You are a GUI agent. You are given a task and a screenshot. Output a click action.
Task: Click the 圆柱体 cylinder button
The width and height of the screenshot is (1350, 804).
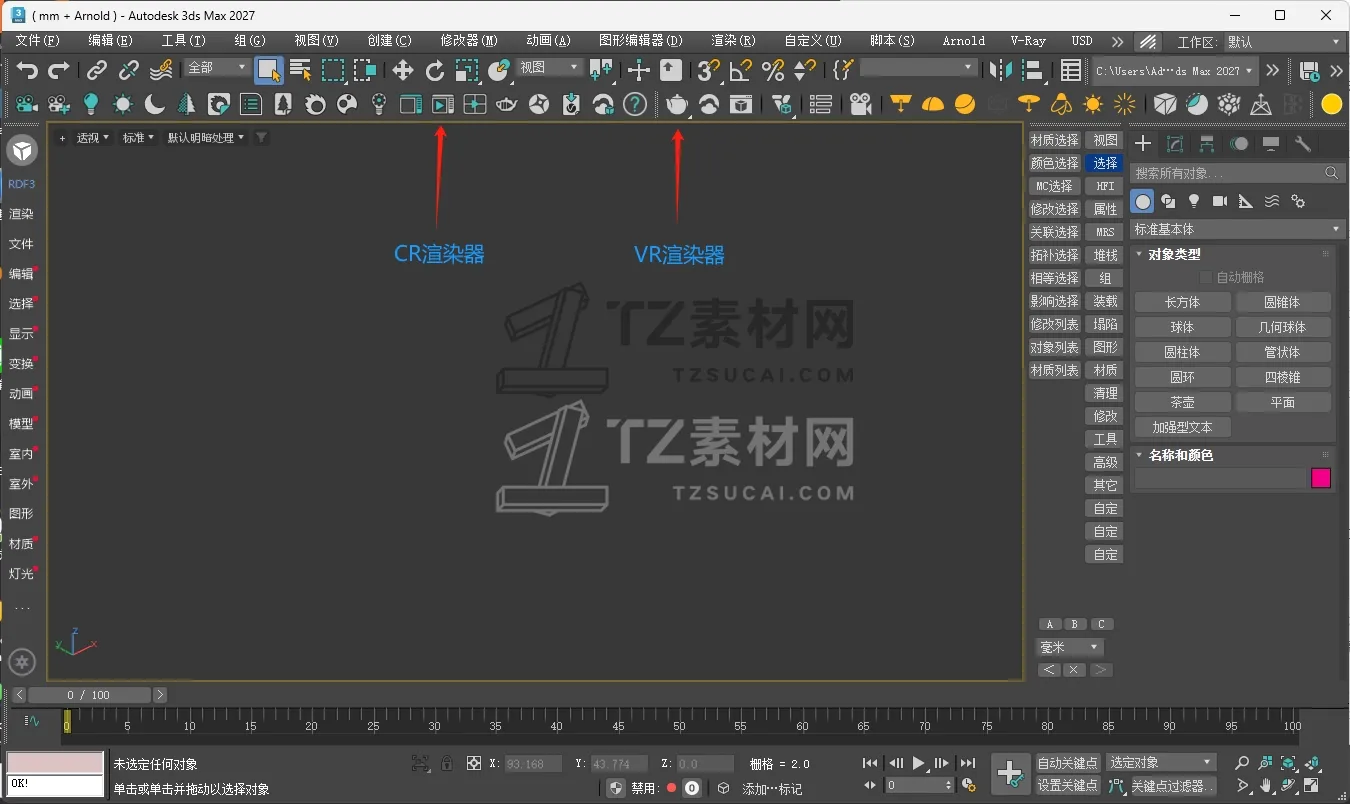click(1182, 352)
